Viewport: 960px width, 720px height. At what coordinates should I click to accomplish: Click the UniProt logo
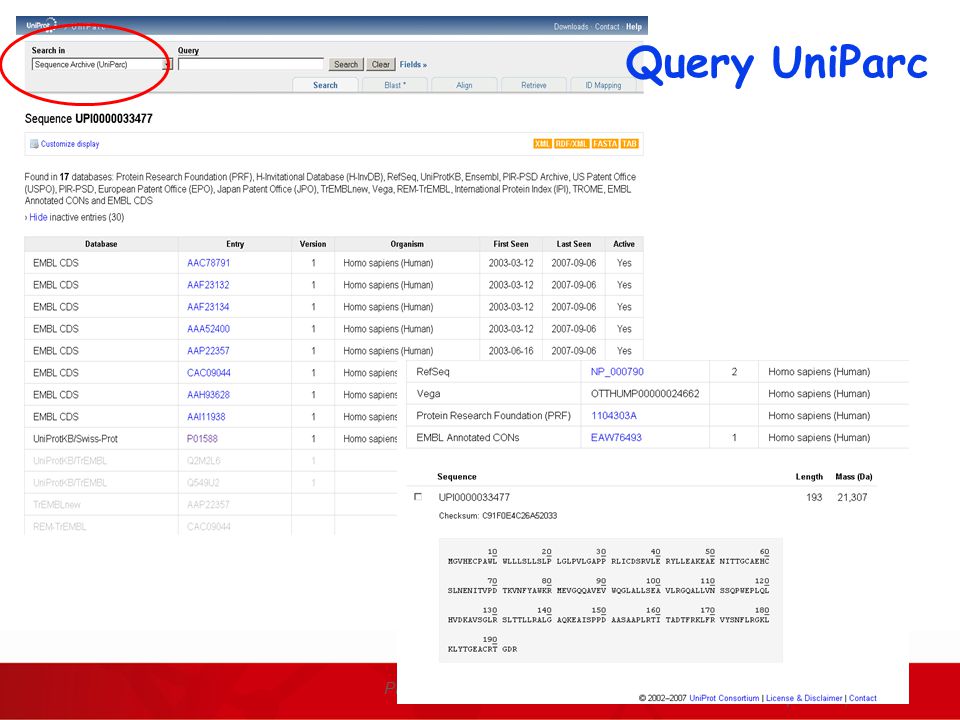[41, 26]
